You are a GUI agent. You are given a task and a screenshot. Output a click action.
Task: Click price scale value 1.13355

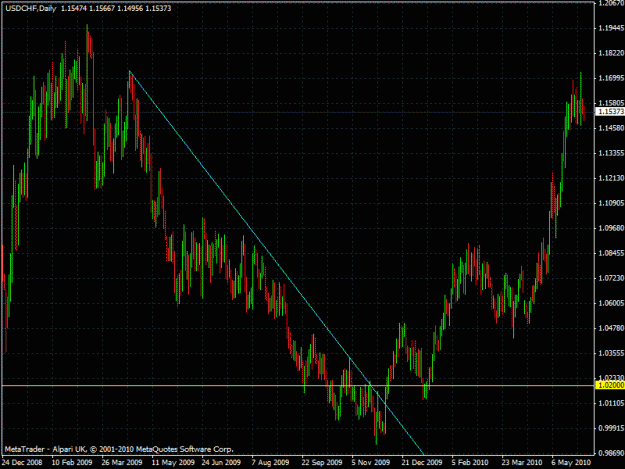[x=611, y=153]
